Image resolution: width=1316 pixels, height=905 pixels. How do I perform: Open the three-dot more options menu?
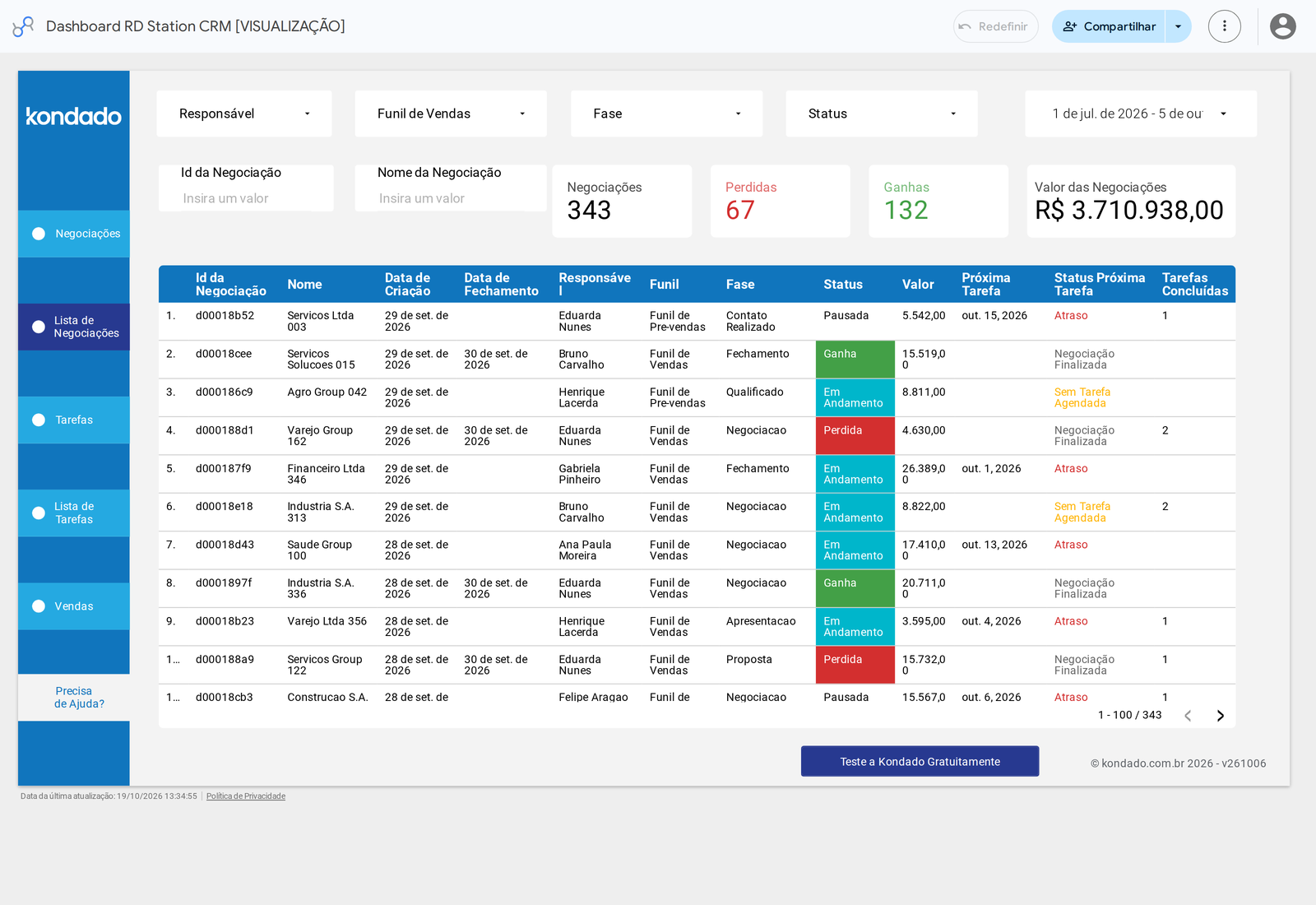pos(1224,26)
